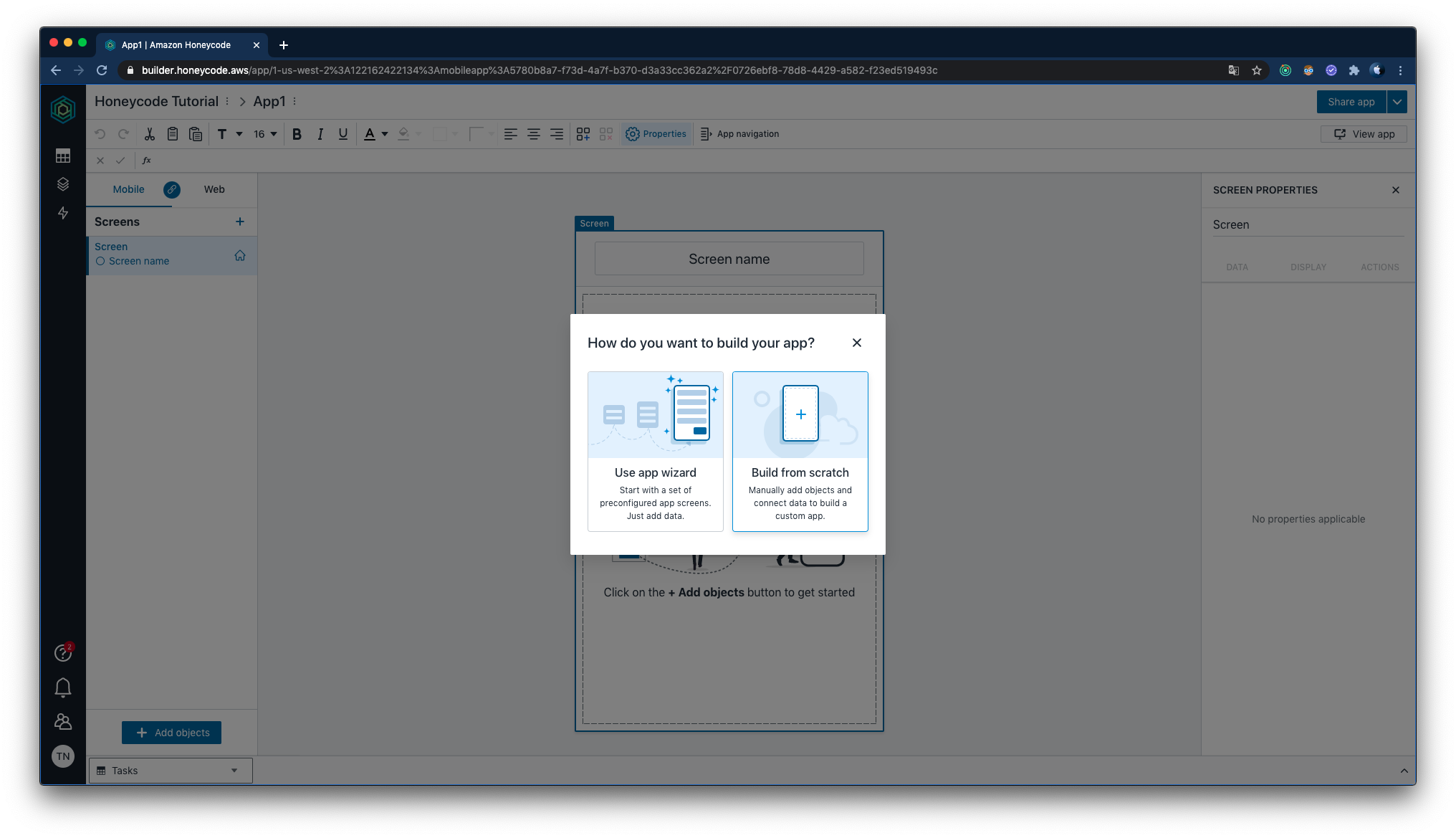Click the Screen name field in properties

coord(1308,225)
